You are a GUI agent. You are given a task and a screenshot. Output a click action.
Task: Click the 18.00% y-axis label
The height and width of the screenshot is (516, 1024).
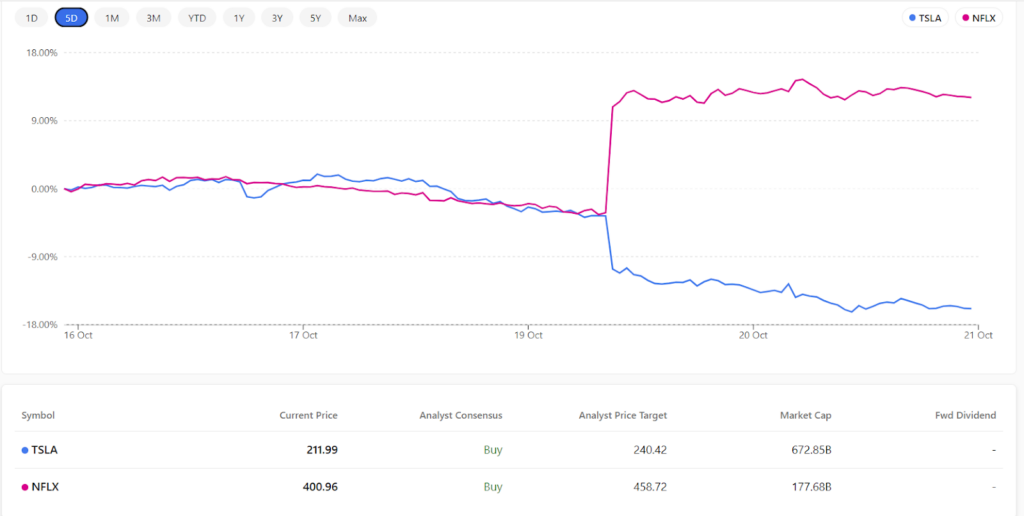(x=43, y=52)
